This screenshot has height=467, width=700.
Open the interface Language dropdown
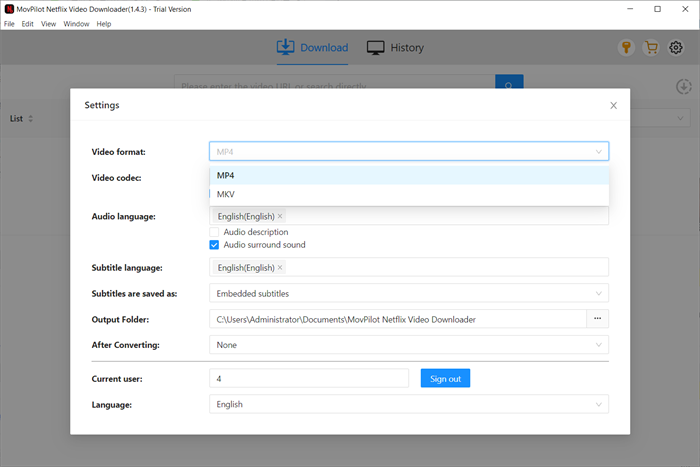click(x=409, y=404)
